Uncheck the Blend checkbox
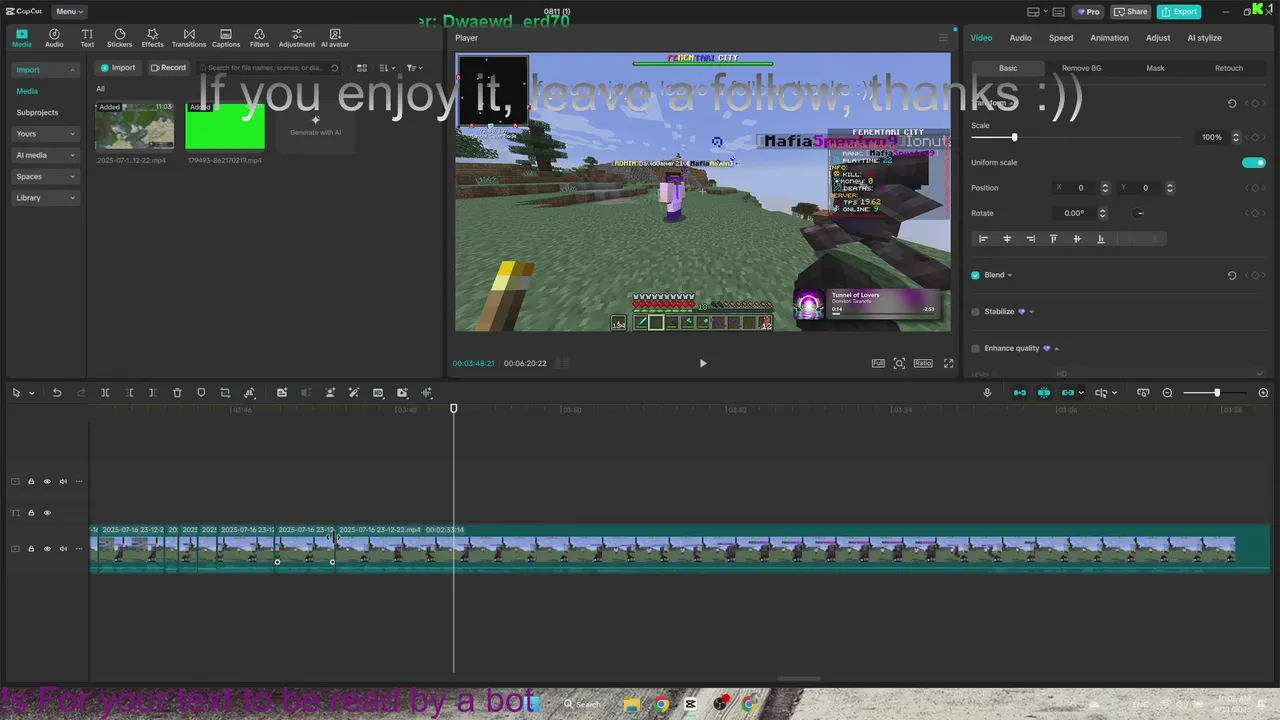Image resolution: width=1280 pixels, height=720 pixels. (x=975, y=275)
